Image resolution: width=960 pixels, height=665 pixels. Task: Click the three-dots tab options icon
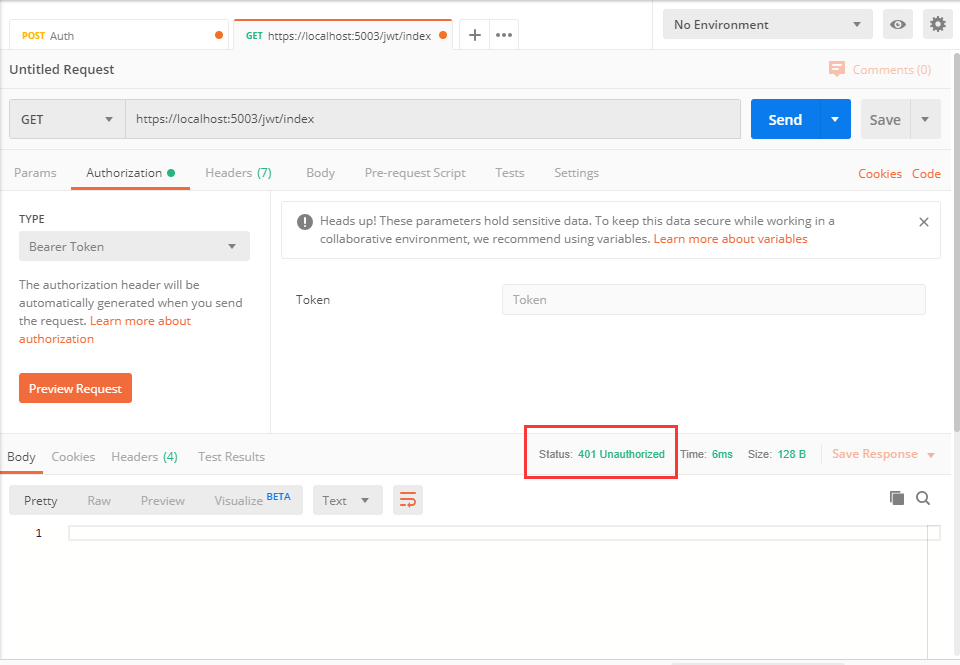[x=504, y=35]
